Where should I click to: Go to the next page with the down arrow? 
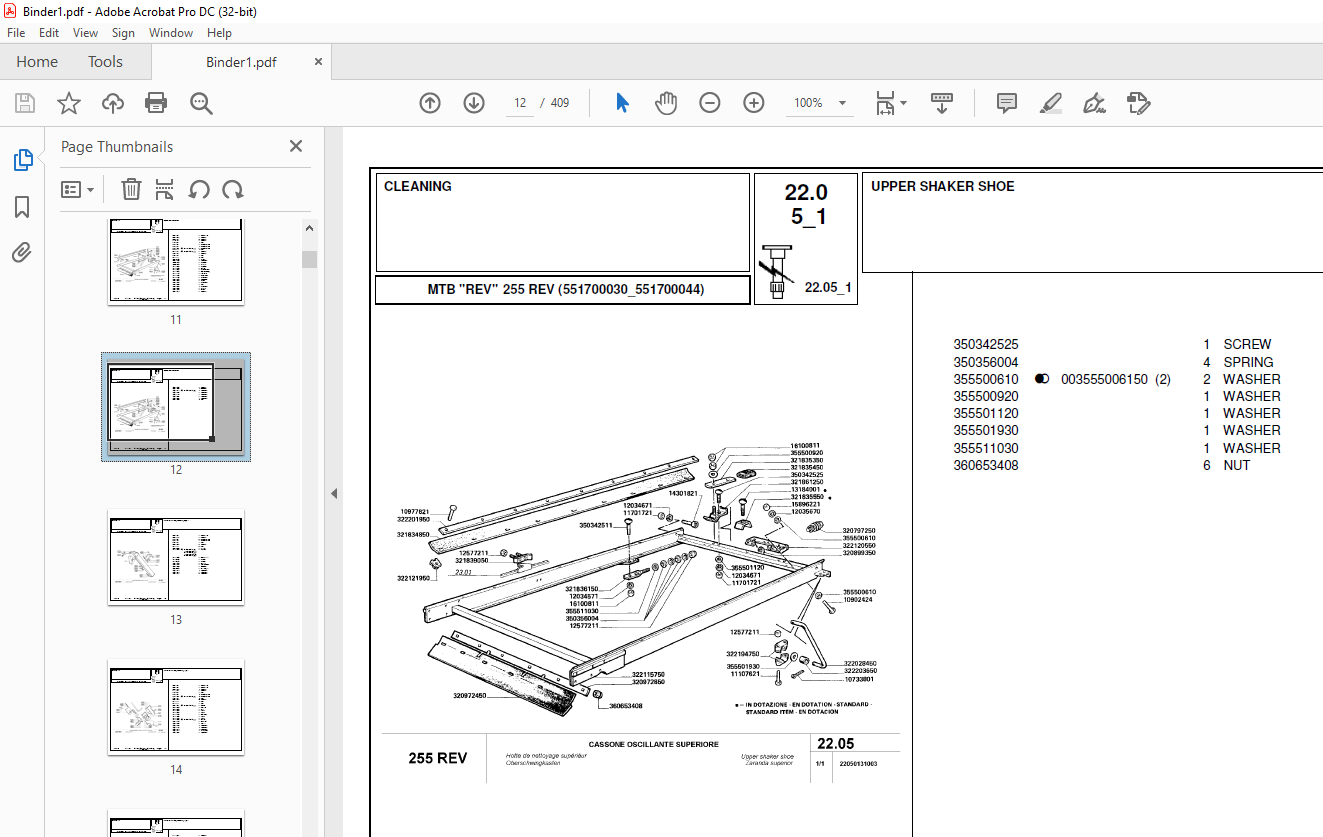(474, 103)
